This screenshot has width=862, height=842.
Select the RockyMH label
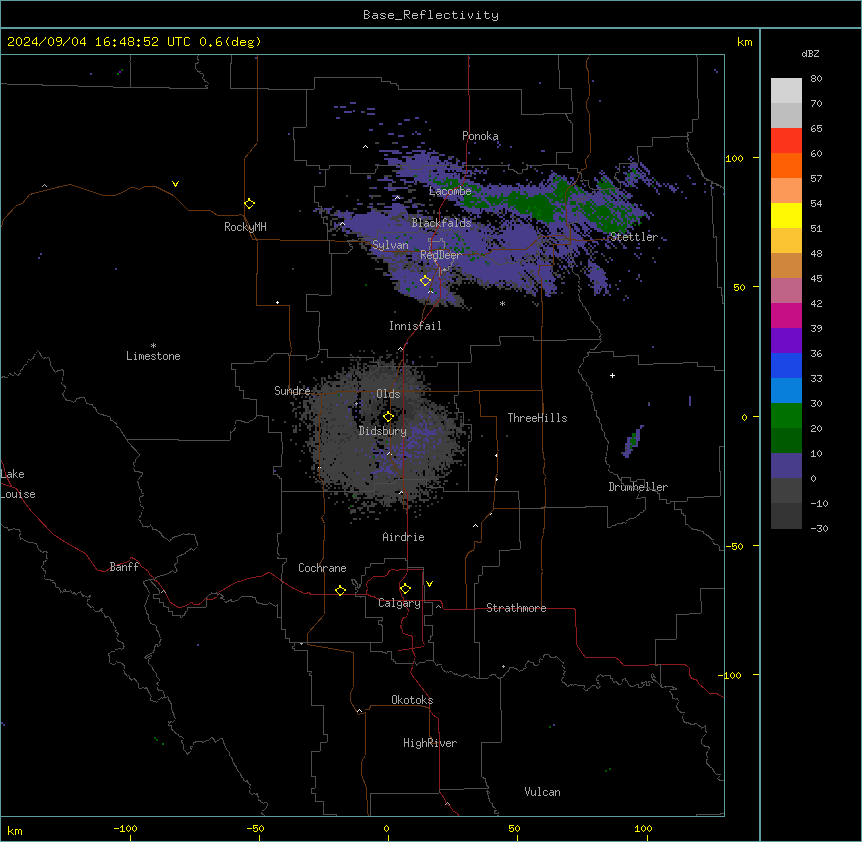click(x=245, y=227)
